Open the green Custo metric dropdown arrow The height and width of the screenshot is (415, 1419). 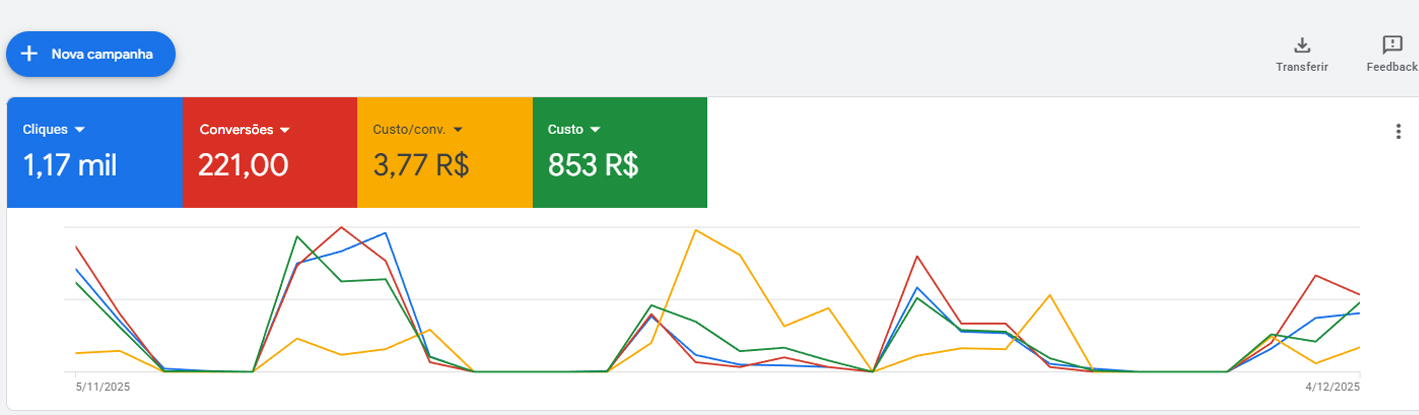tap(595, 130)
